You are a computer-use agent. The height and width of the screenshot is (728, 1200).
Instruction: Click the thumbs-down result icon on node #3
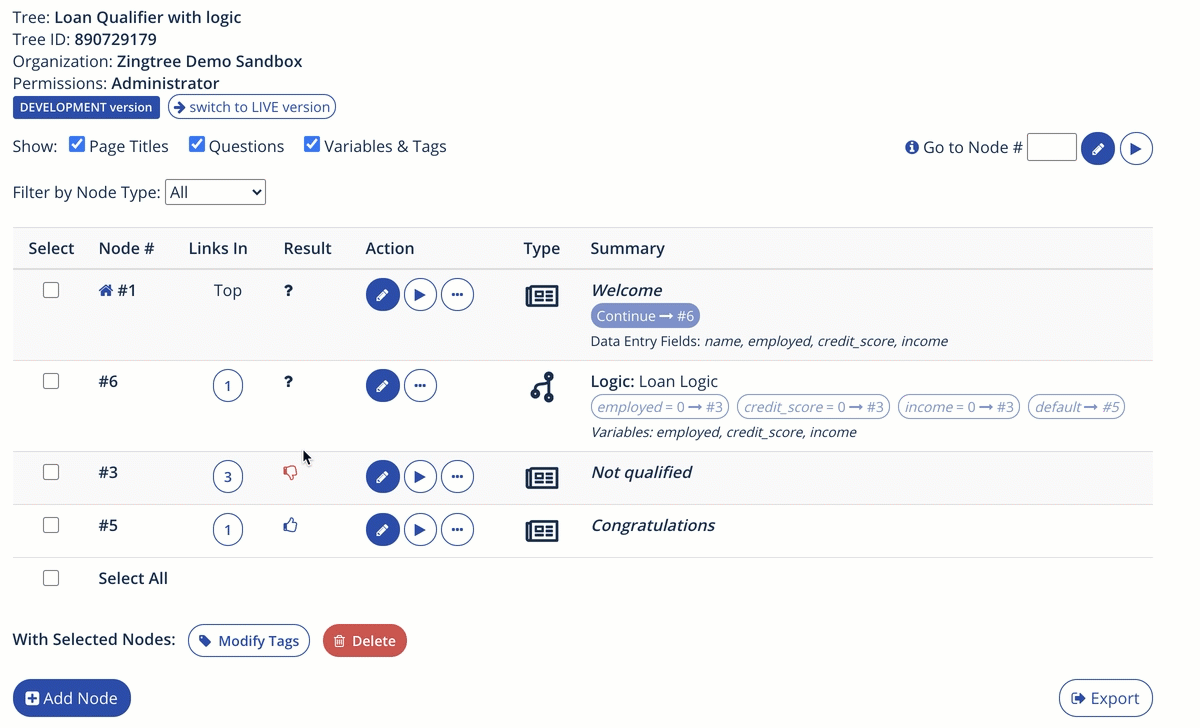(x=290, y=471)
